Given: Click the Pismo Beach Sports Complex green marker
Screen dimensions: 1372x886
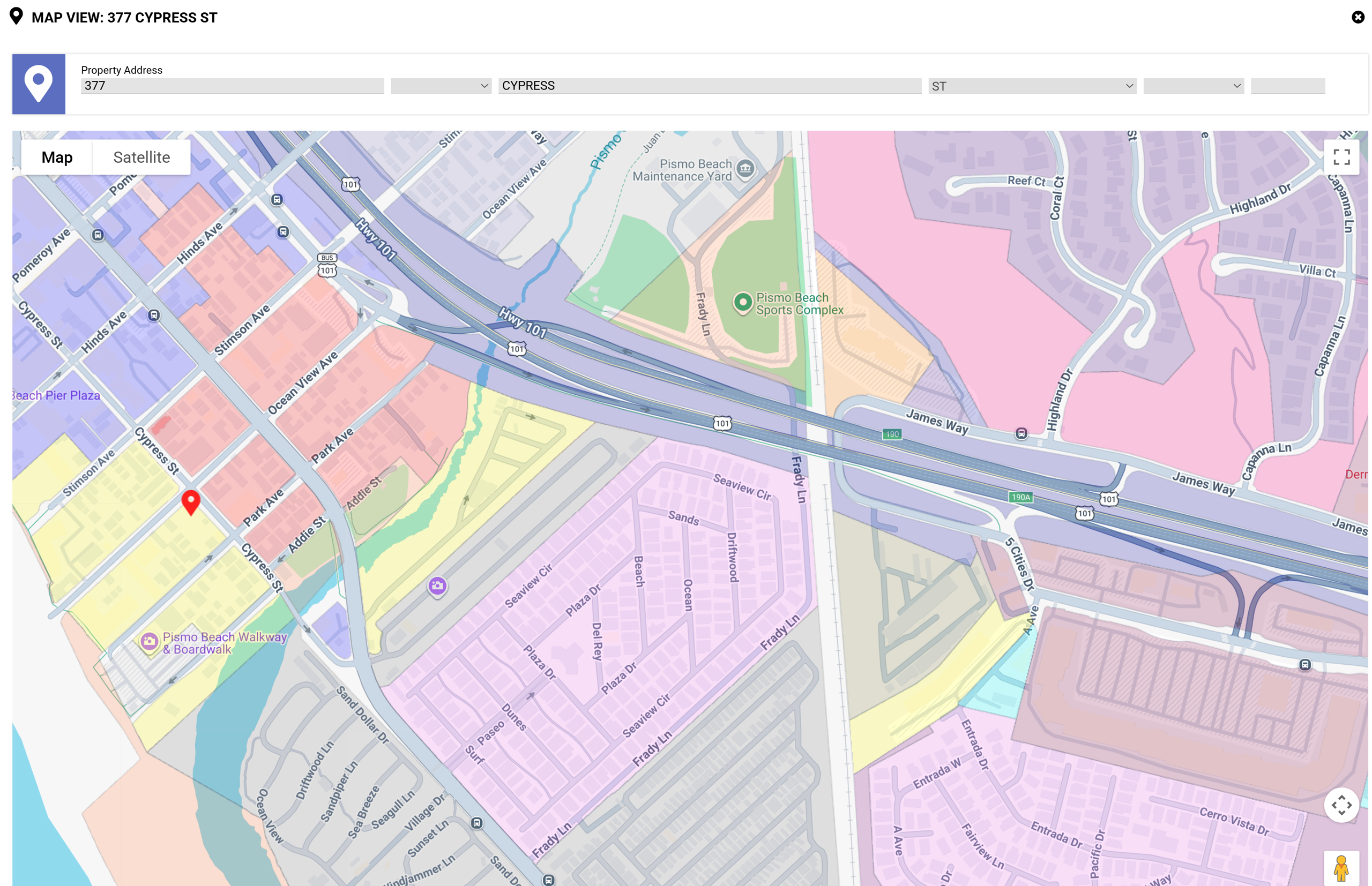Looking at the screenshot, I should coord(743,302).
